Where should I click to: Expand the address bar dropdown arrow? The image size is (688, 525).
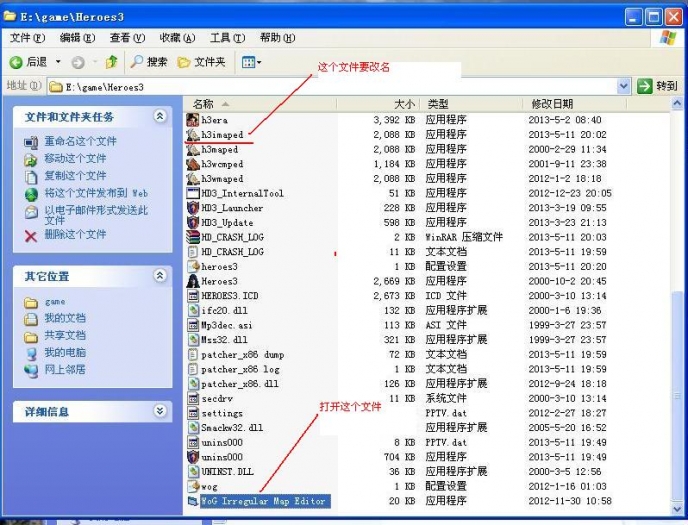(623, 86)
